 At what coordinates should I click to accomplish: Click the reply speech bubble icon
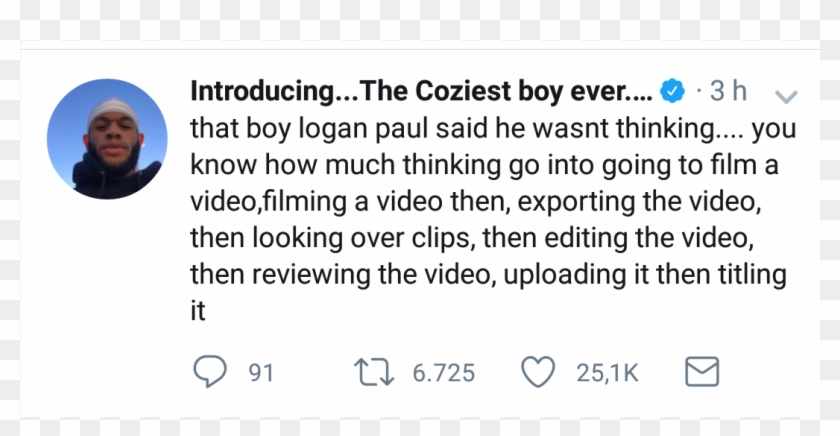coord(209,372)
